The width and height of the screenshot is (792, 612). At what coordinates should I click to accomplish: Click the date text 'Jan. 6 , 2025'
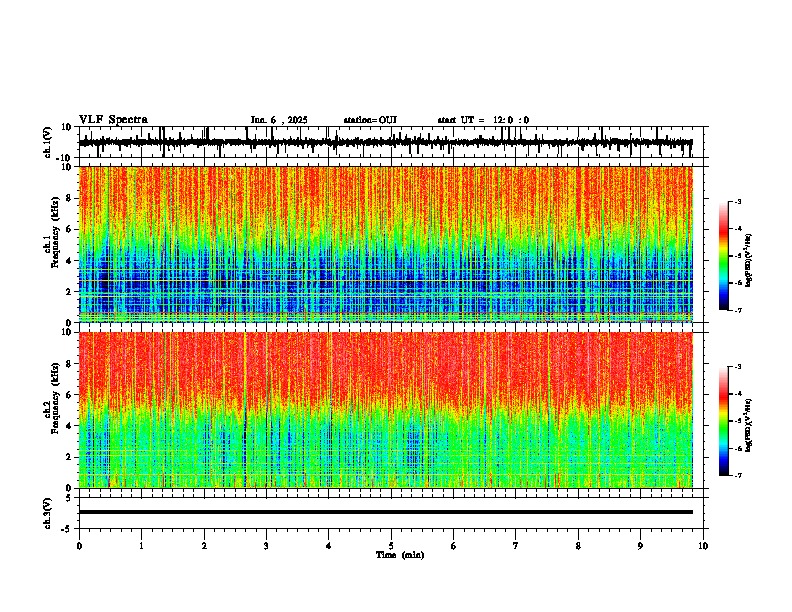(279, 120)
